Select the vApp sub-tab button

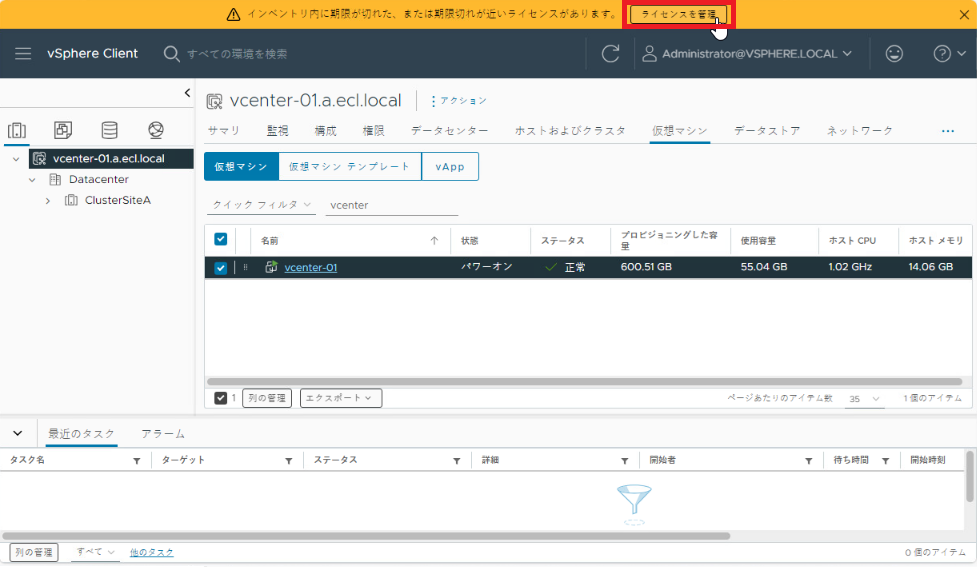450,166
